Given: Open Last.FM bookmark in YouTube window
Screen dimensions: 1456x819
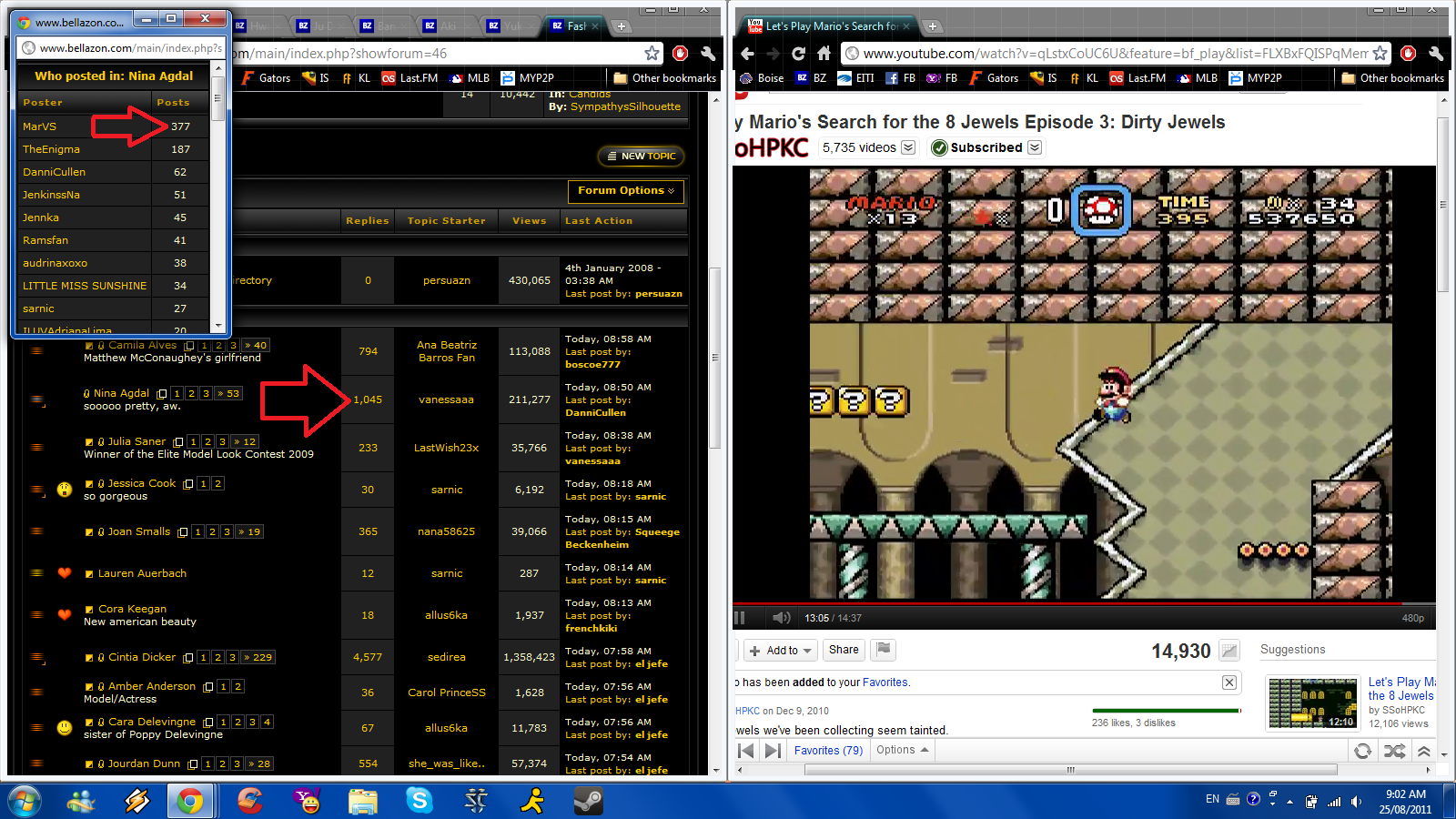Looking at the screenshot, I should [x=1137, y=78].
